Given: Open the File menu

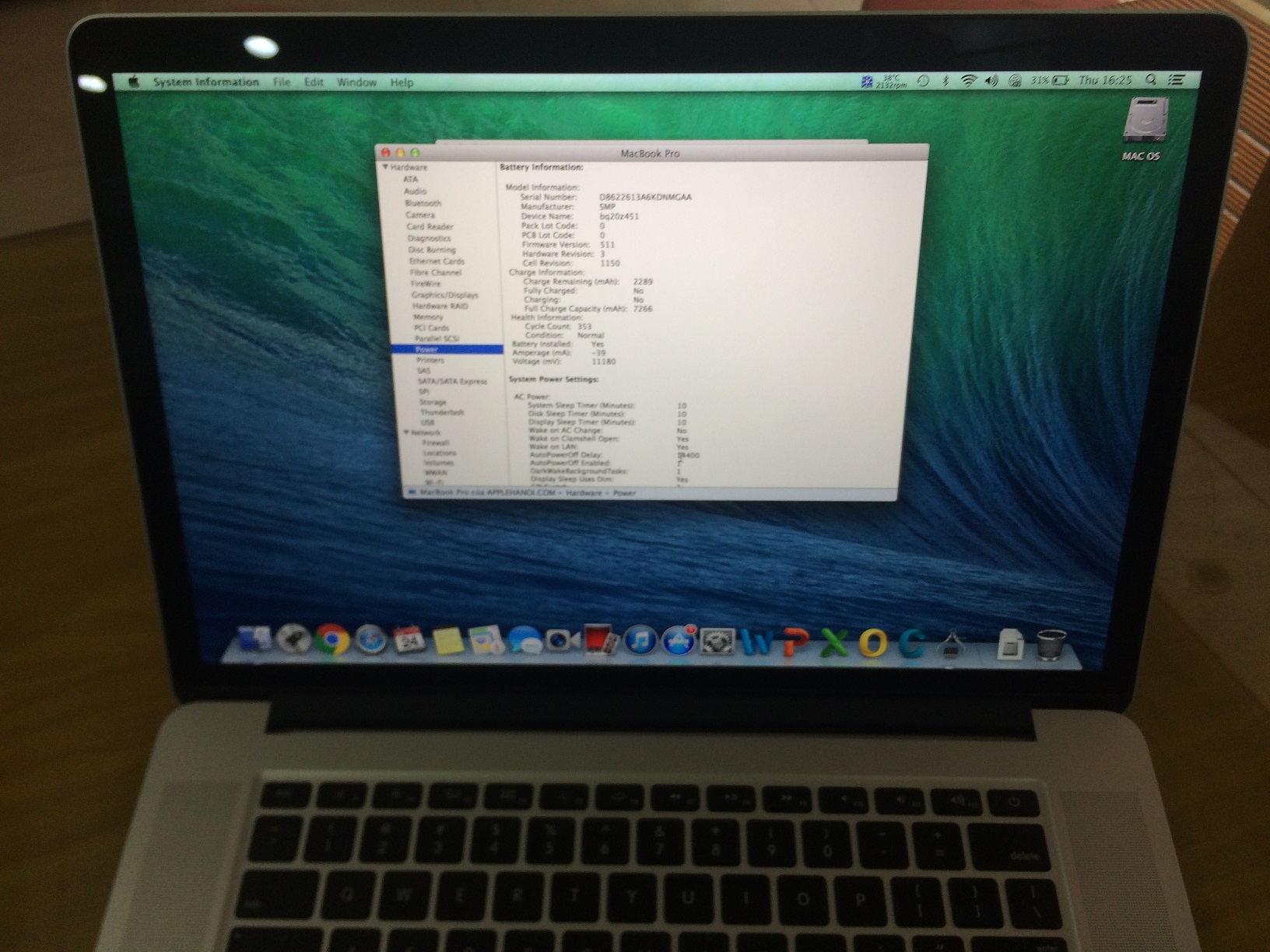Looking at the screenshot, I should [x=282, y=82].
